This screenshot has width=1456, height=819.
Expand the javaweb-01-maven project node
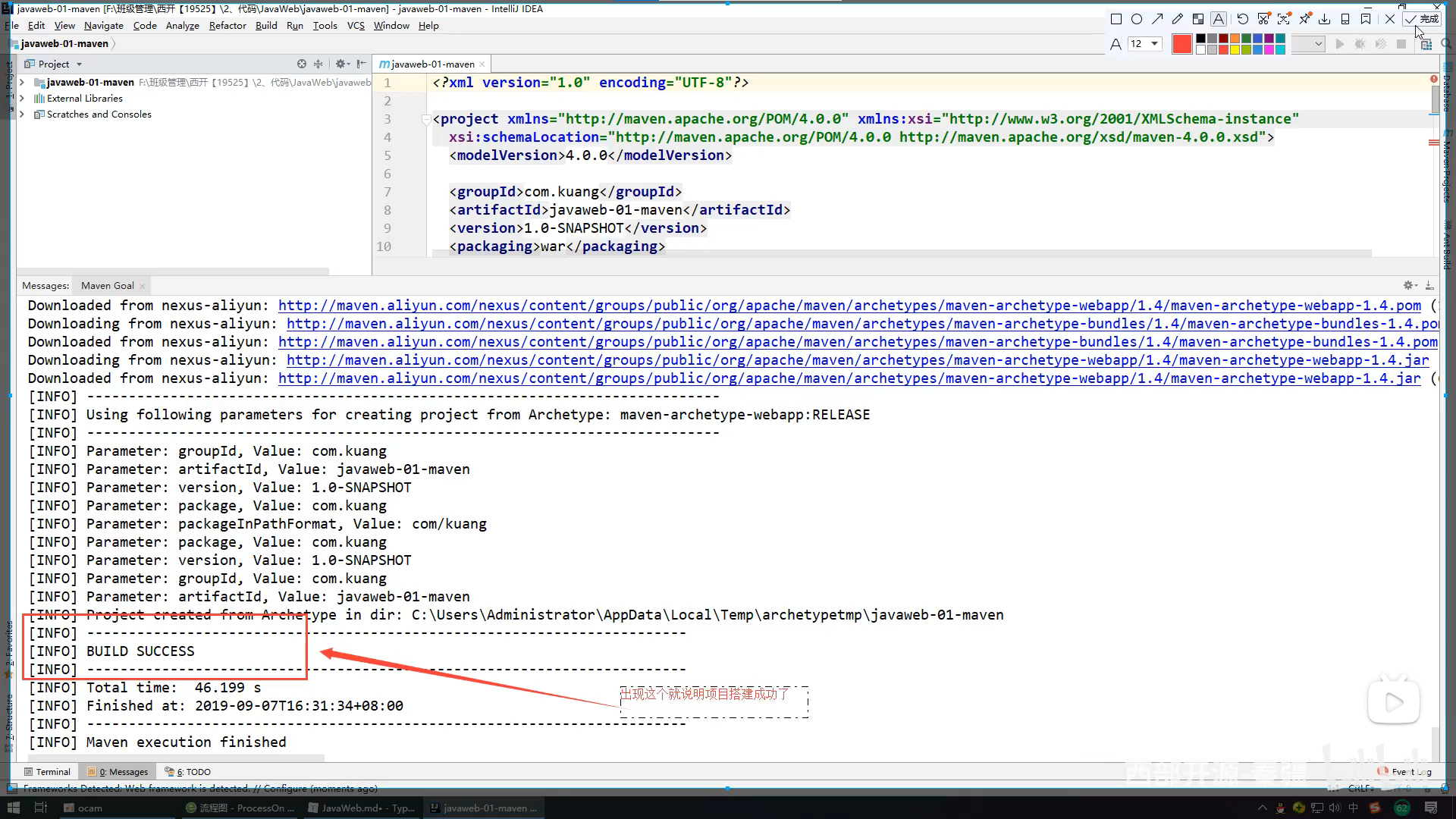22,82
